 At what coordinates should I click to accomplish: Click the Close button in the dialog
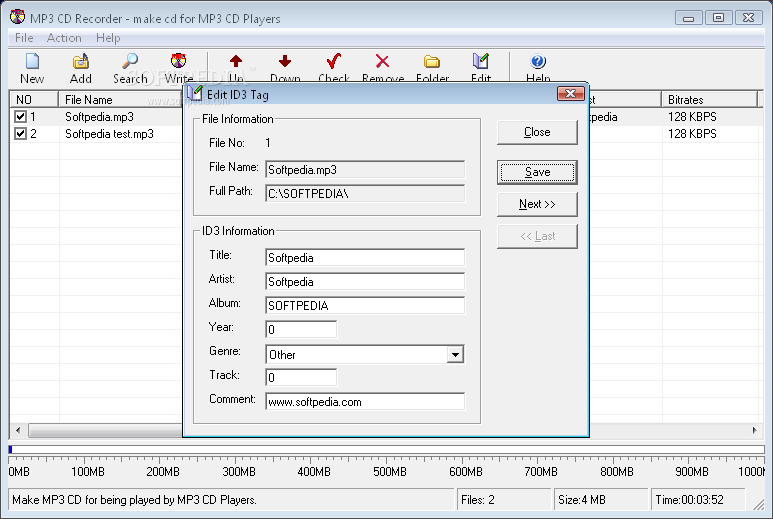pyautogui.click(x=537, y=132)
